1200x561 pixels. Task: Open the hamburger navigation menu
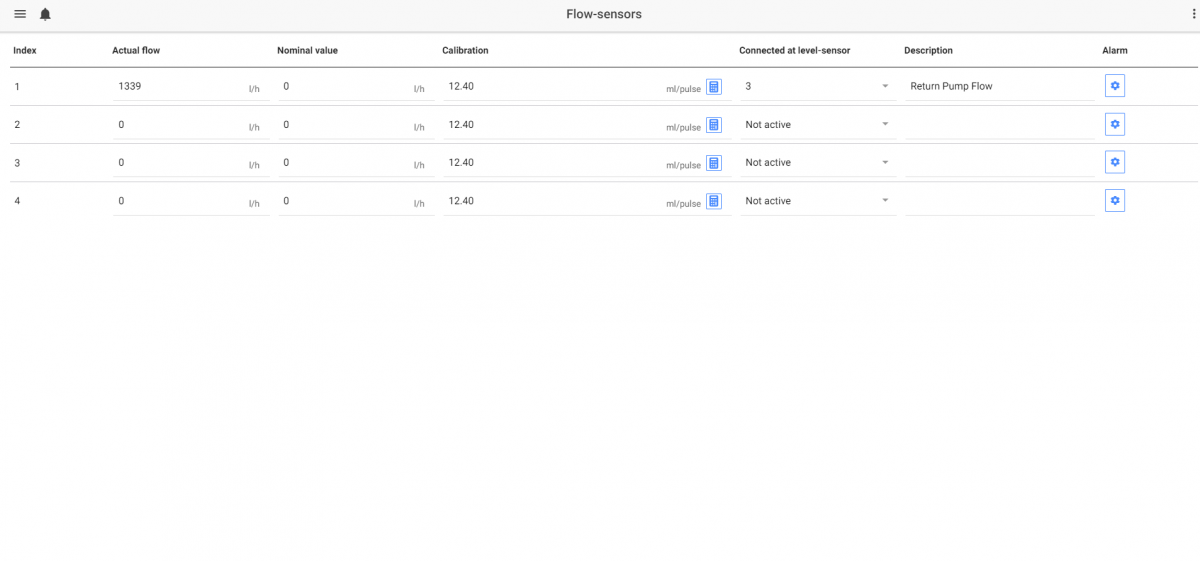click(20, 14)
